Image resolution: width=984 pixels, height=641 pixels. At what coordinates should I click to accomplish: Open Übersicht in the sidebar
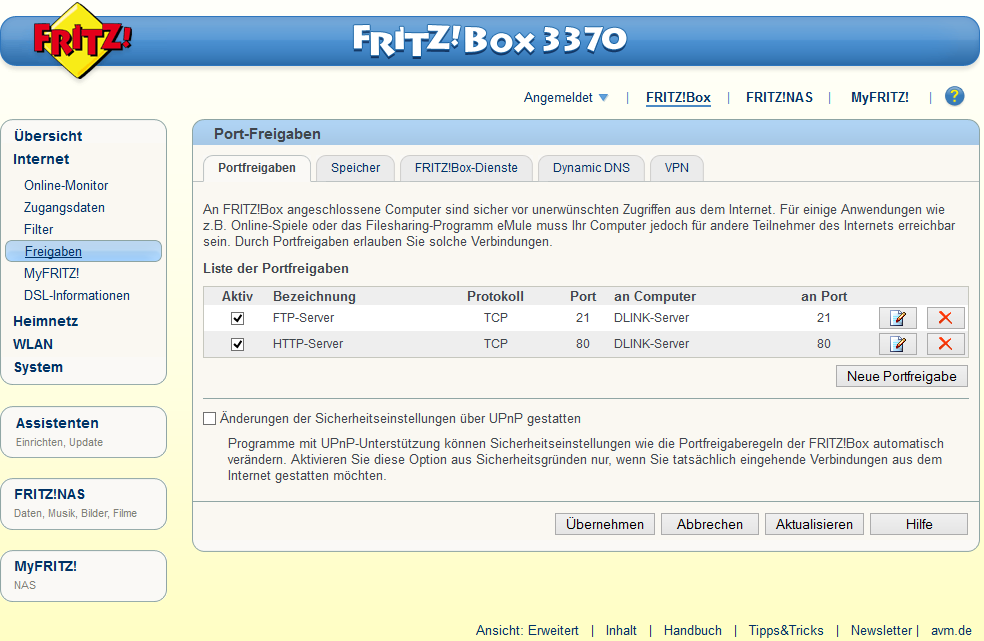click(x=48, y=136)
